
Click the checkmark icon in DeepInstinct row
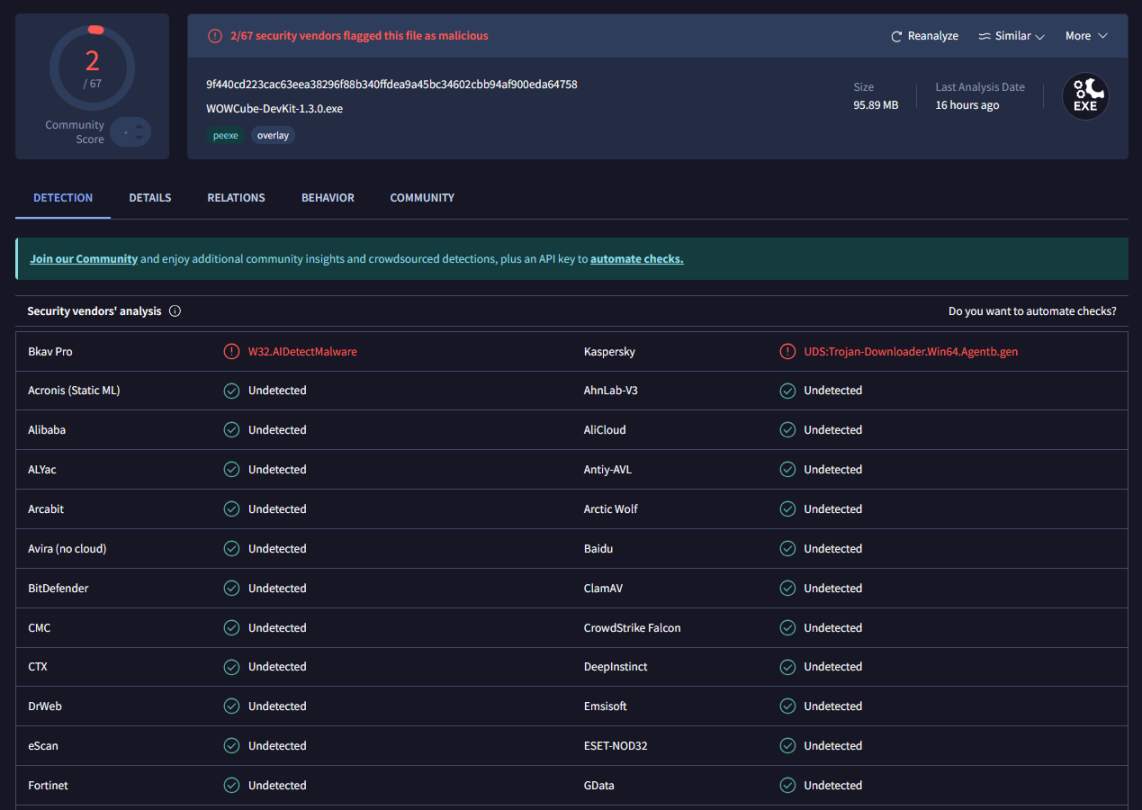[787, 667]
